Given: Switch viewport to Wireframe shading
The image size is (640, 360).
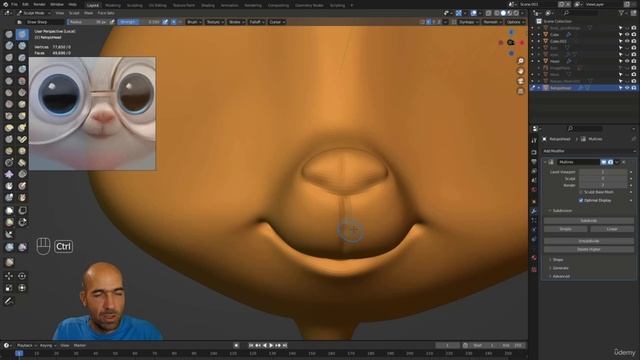Looking at the screenshot, I should click(x=497, y=13).
